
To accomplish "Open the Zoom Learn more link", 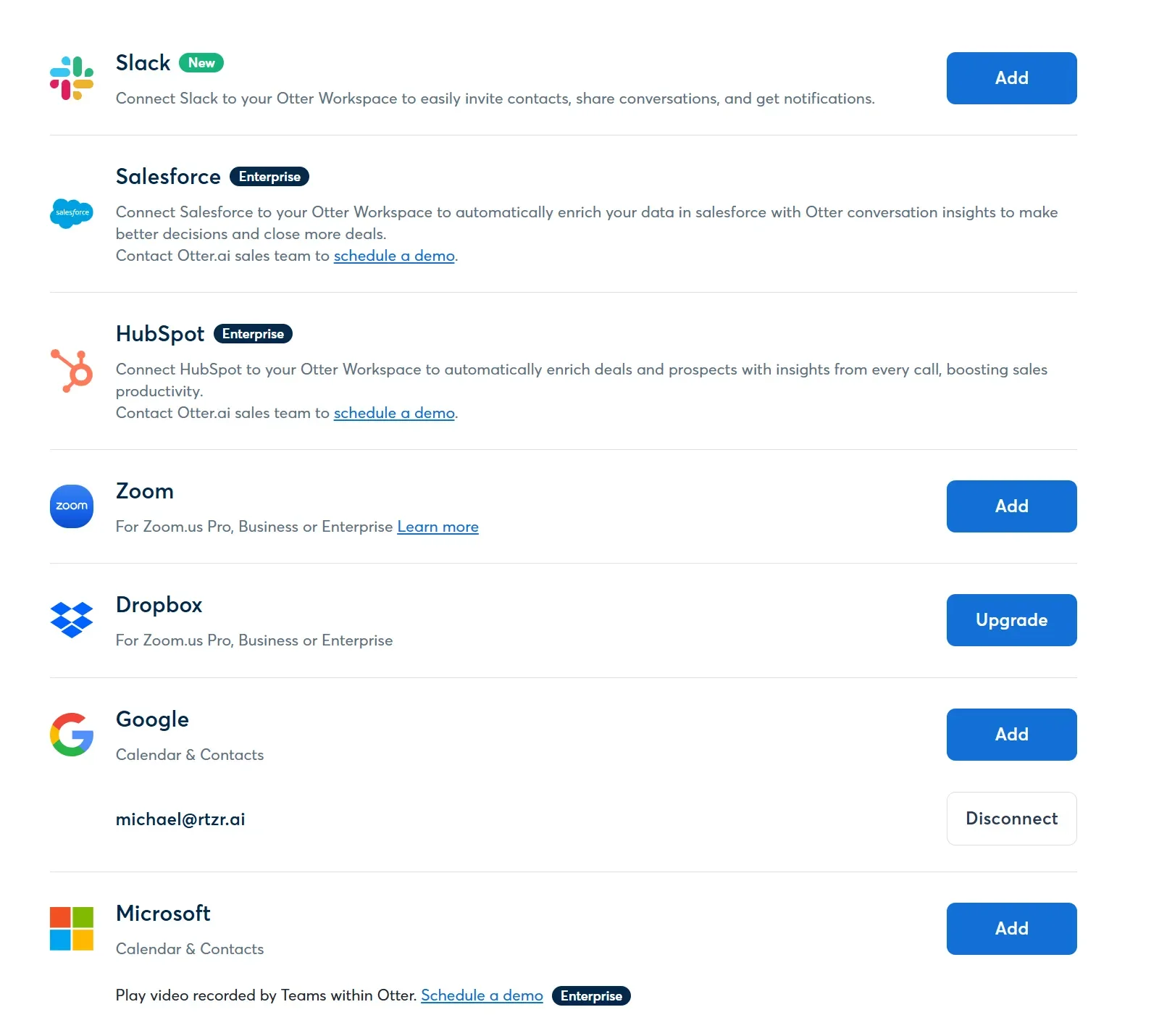I will 438,527.
